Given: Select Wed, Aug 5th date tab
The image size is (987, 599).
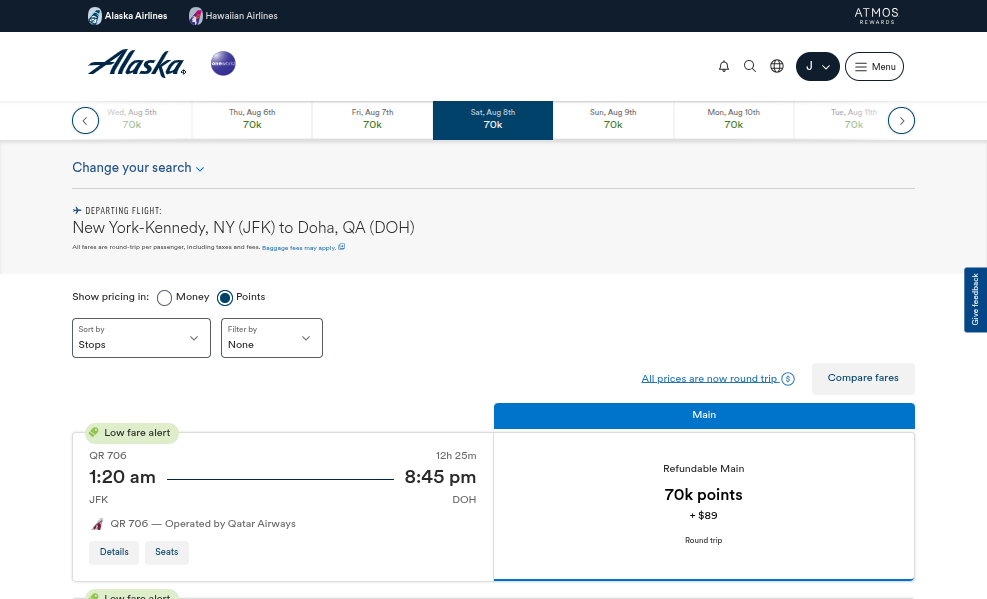Looking at the screenshot, I should tap(132, 119).
